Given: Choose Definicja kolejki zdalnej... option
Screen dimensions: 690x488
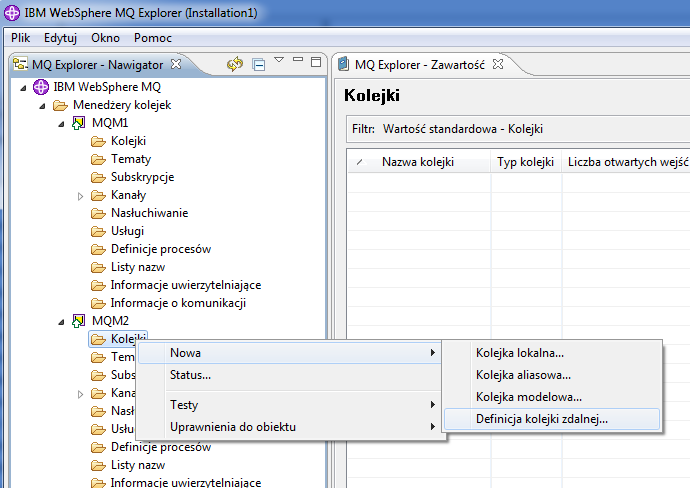Looking at the screenshot, I should click(552, 419).
